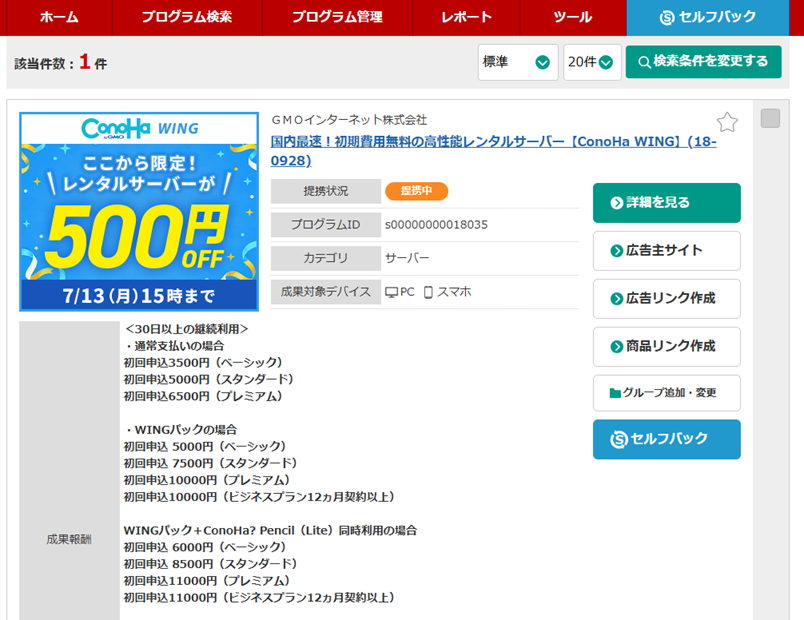804x620 pixels.
Task: Expand the 標準 sort order dropdown
Action: [518, 62]
